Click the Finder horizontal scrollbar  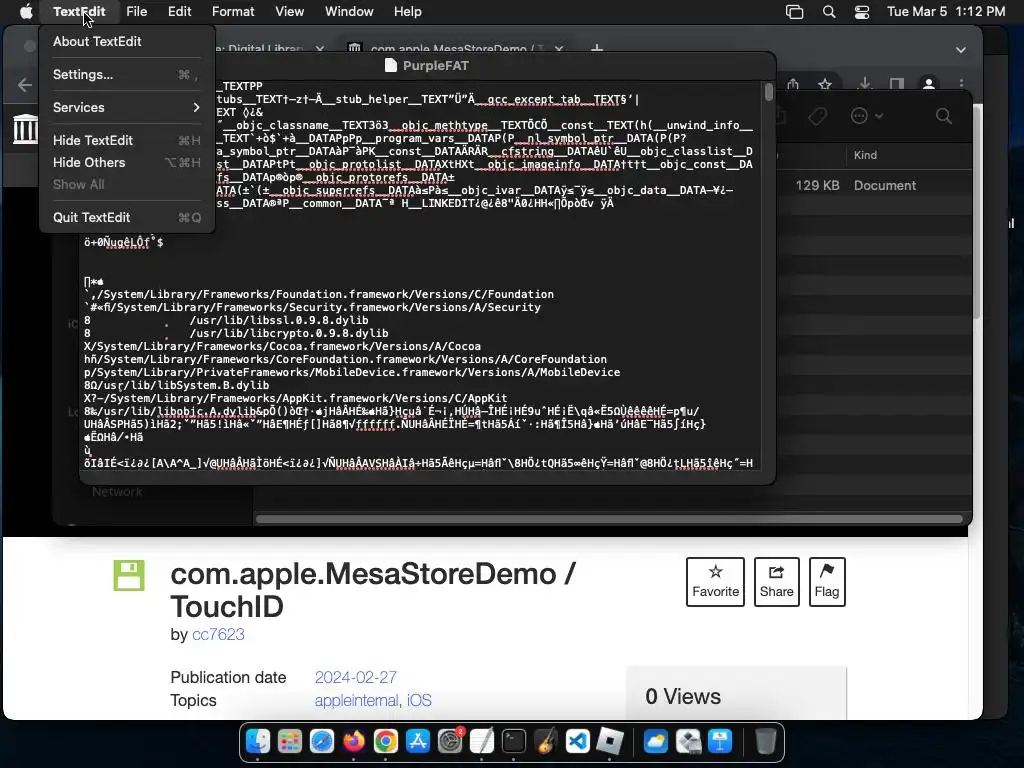609,519
